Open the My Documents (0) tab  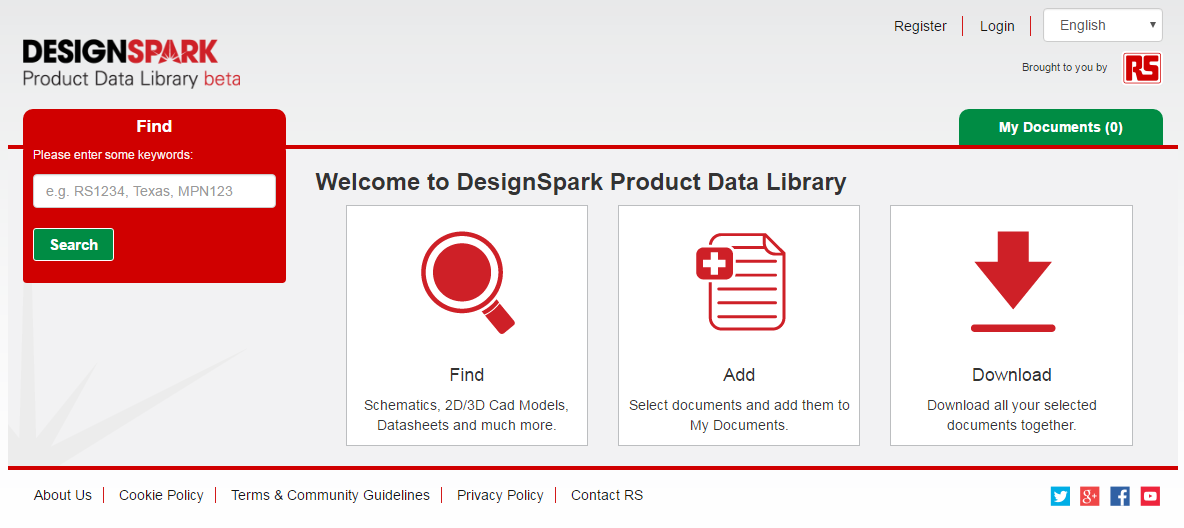pos(1060,127)
